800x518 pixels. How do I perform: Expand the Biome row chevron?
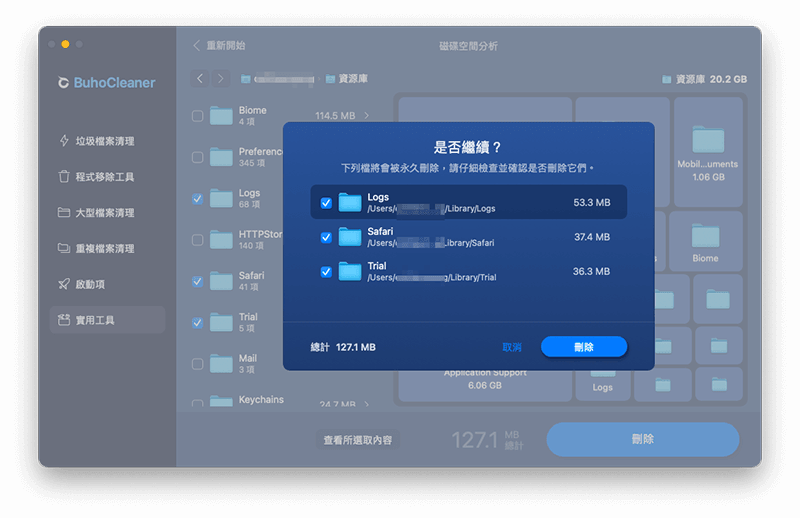pyautogui.click(x=366, y=116)
